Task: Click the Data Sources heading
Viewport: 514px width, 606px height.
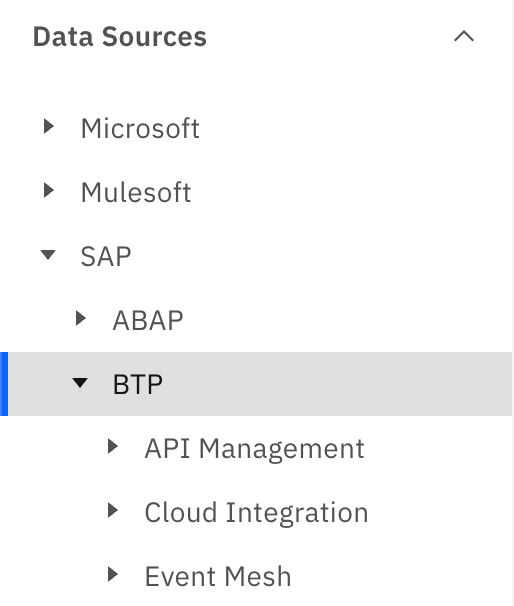Action: 120,37
